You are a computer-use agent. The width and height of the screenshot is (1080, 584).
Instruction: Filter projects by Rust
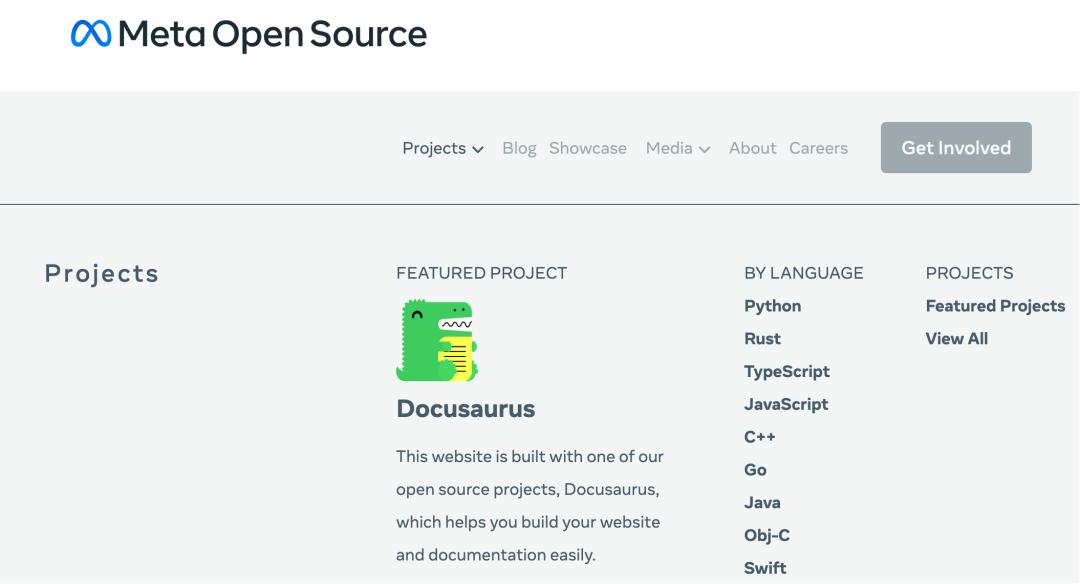tap(762, 339)
